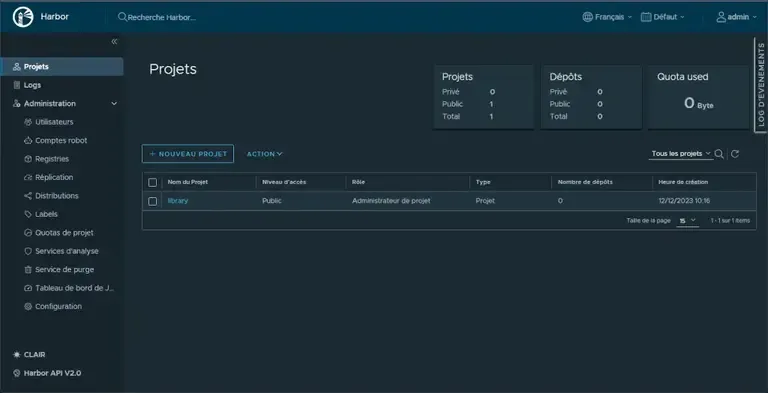Viewport: 768px width, 393px height.
Task: Click the Labels tag icon
Action: 28,214
